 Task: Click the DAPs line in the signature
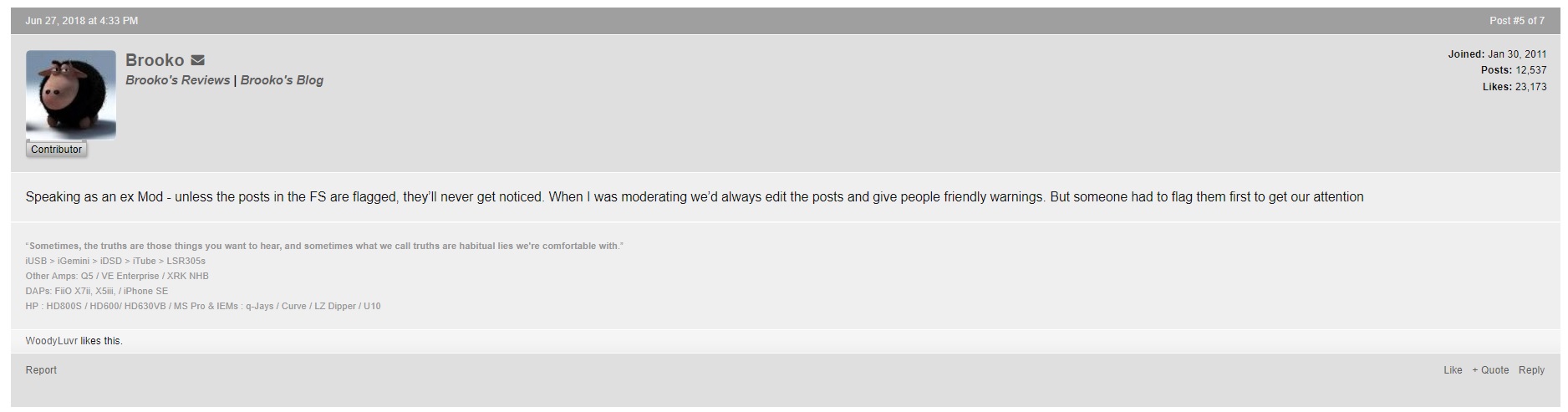click(97, 291)
